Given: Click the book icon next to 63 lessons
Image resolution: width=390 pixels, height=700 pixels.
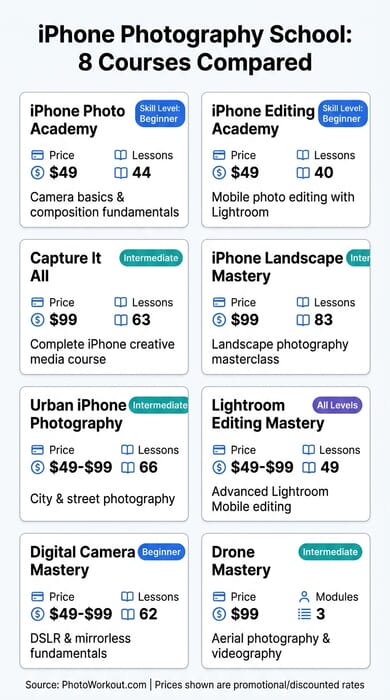Looking at the screenshot, I should point(121,320).
